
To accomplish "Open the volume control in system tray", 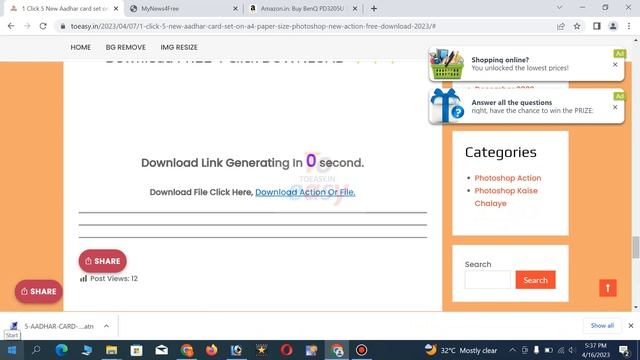I will [x=572, y=350].
